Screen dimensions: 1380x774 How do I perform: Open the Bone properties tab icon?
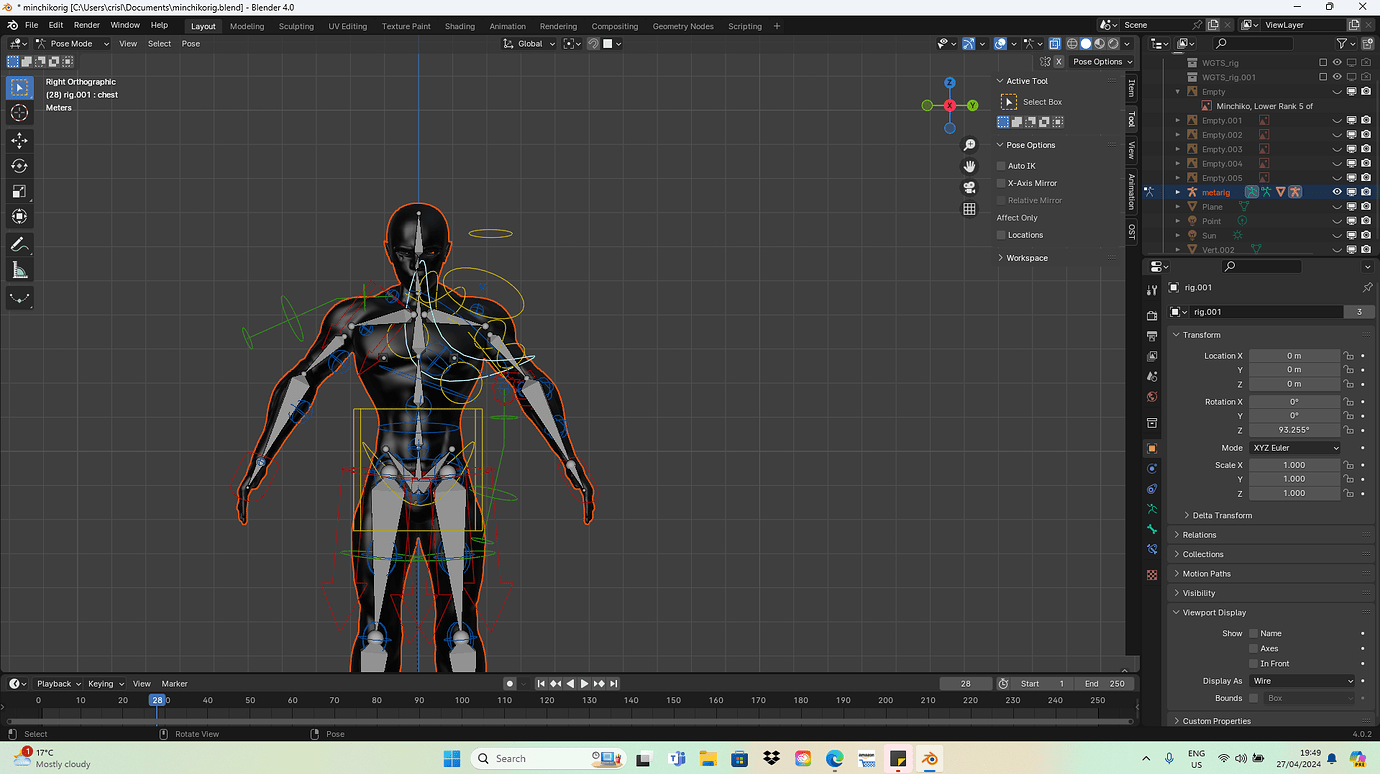pyautogui.click(x=1152, y=529)
